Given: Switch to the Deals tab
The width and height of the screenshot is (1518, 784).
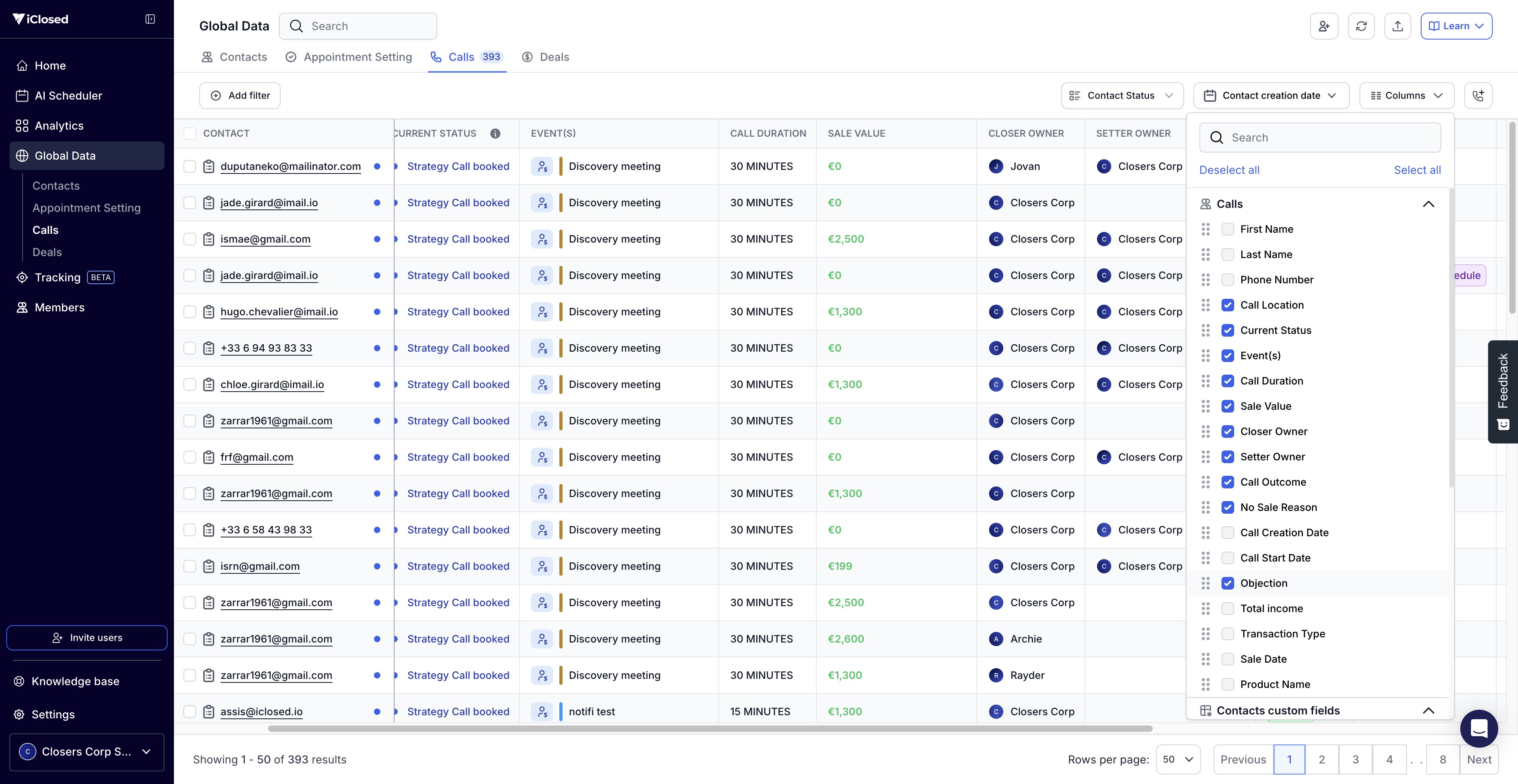Looking at the screenshot, I should (x=546, y=57).
